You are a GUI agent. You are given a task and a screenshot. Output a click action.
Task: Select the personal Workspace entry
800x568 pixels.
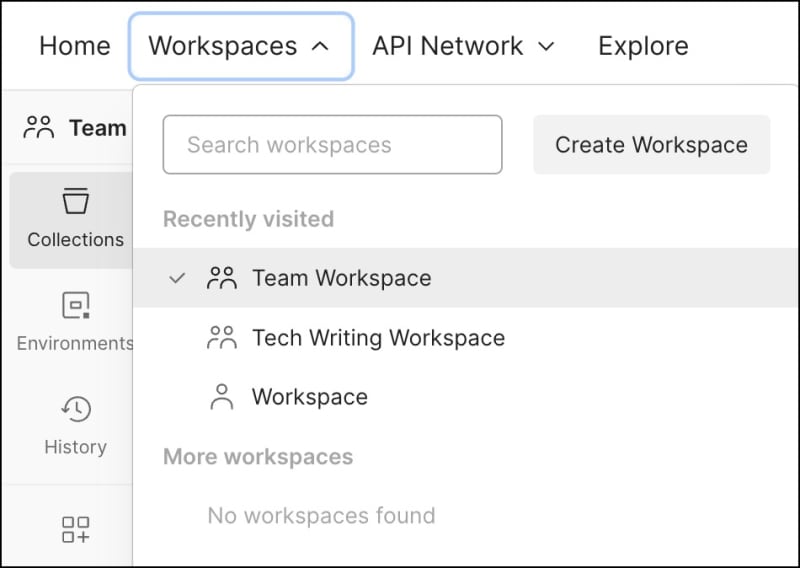pyautogui.click(x=310, y=397)
